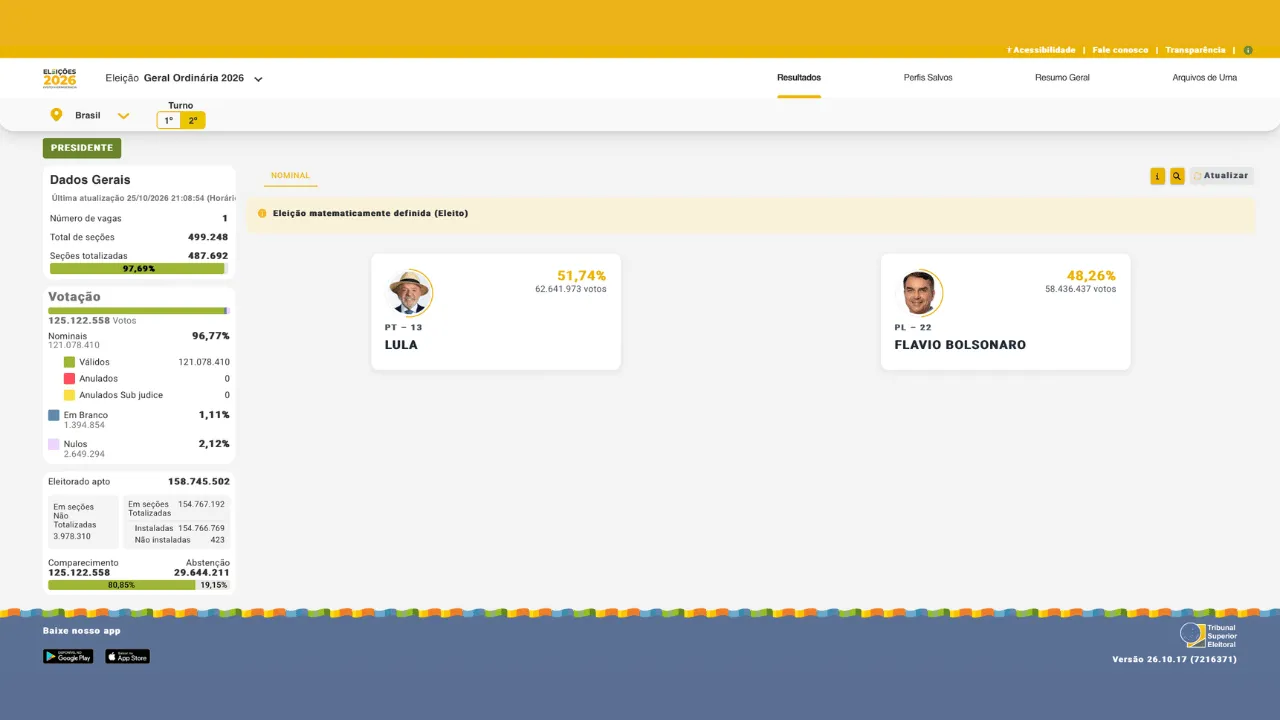Click the FLAVIO BOLSONARO candidate name
The image size is (1280, 720).
(960, 345)
